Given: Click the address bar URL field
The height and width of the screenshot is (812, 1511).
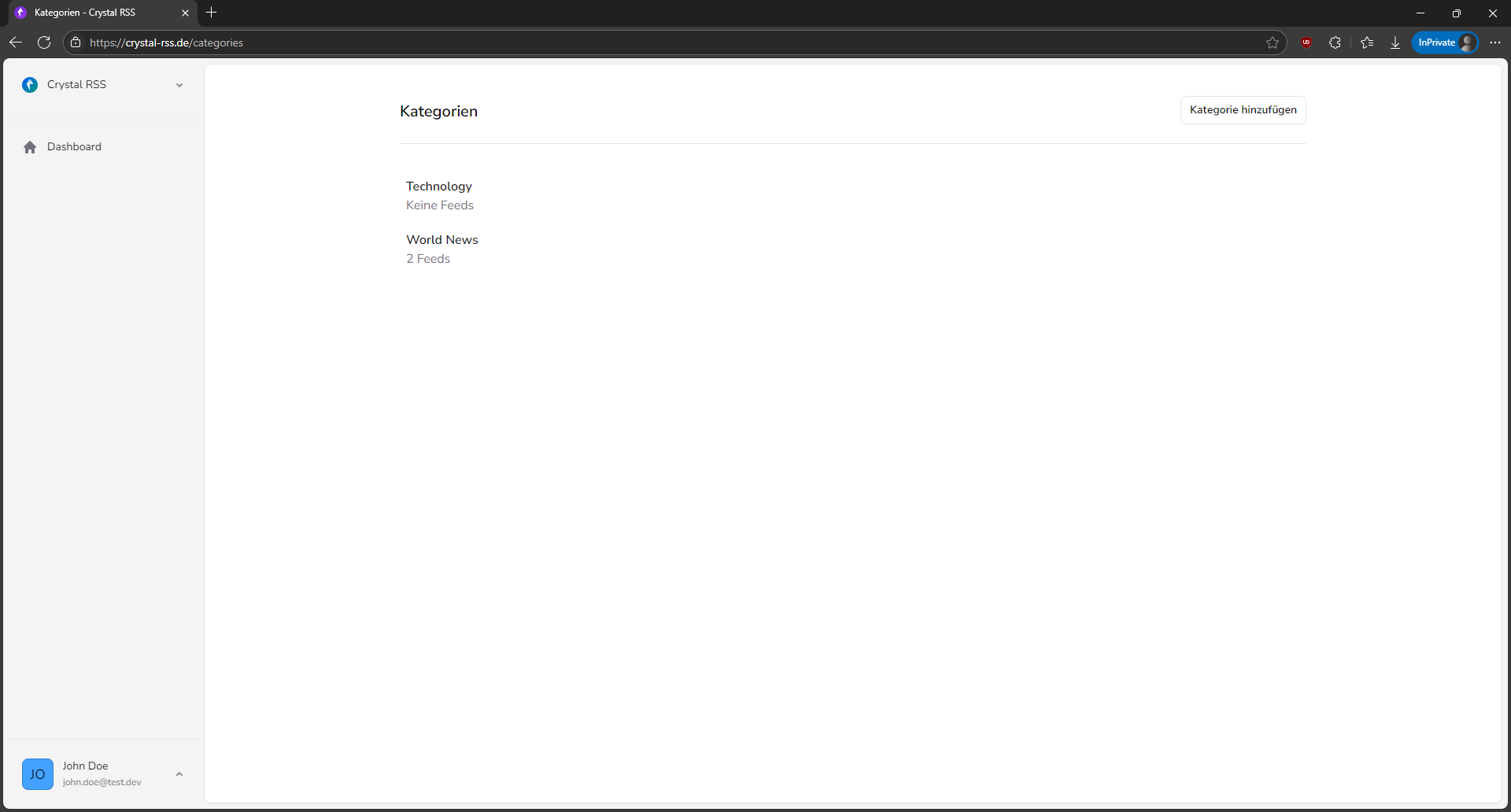Looking at the screenshot, I should coord(630,42).
